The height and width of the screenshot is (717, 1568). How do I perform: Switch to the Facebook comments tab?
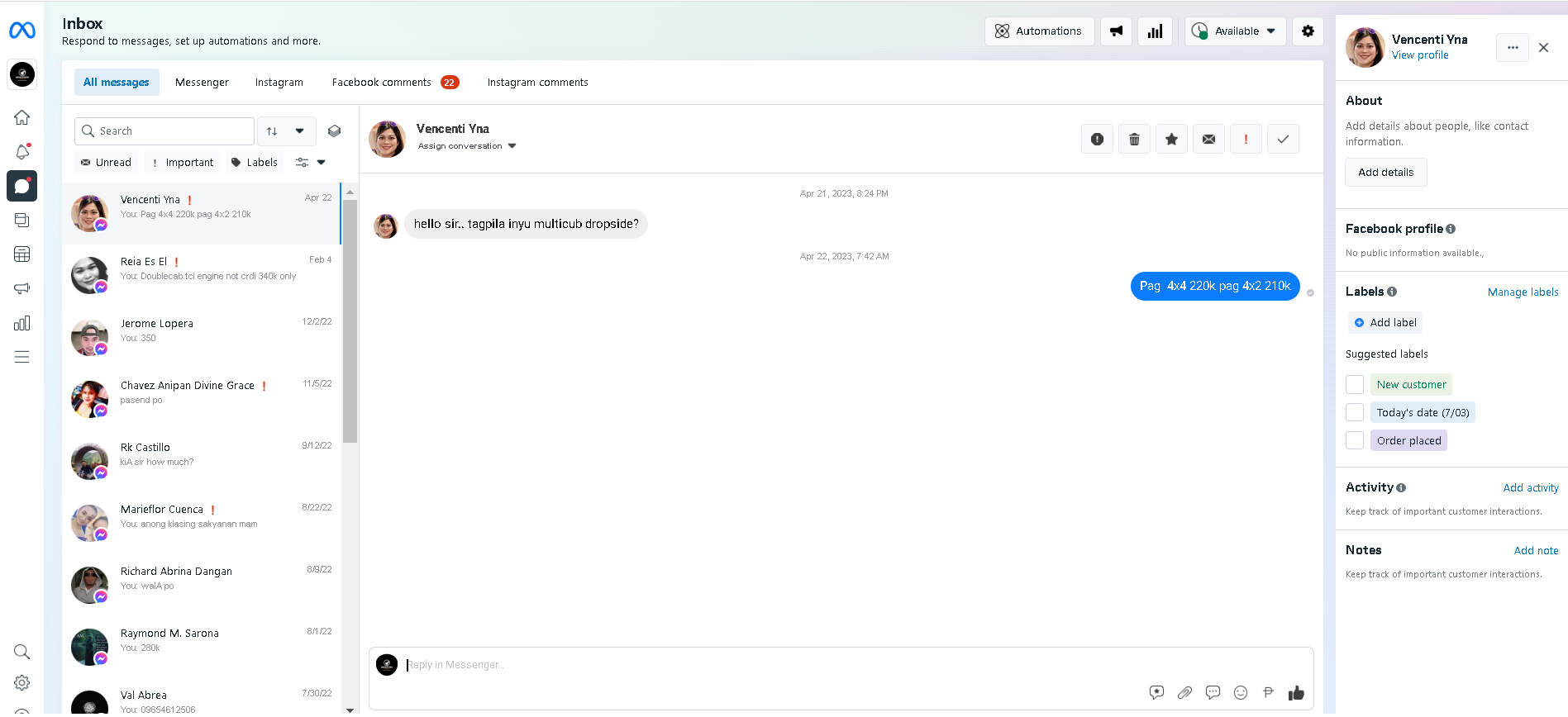coord(382,83)
